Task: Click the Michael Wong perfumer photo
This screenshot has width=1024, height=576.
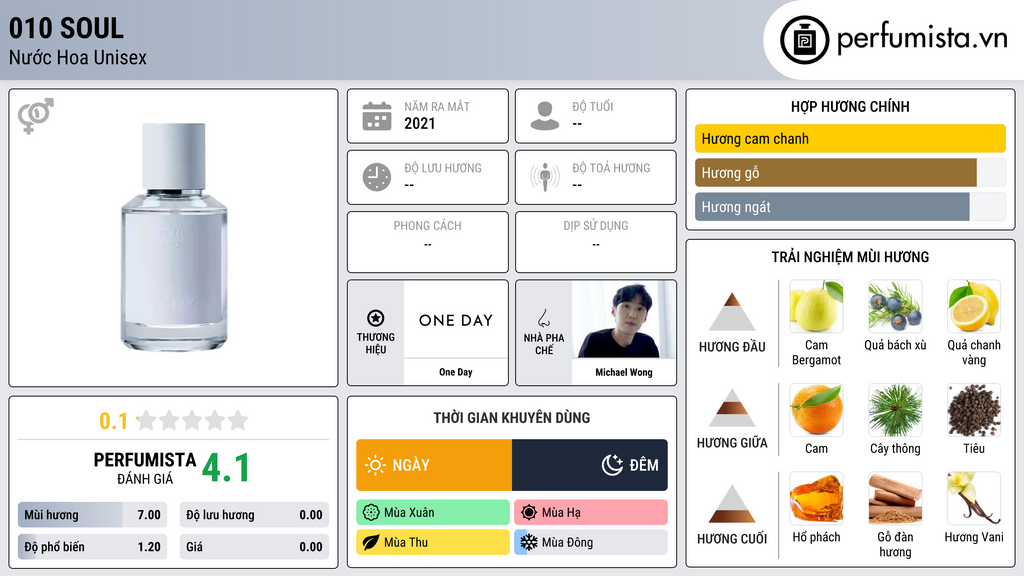Action: click(x=624, y=319)
